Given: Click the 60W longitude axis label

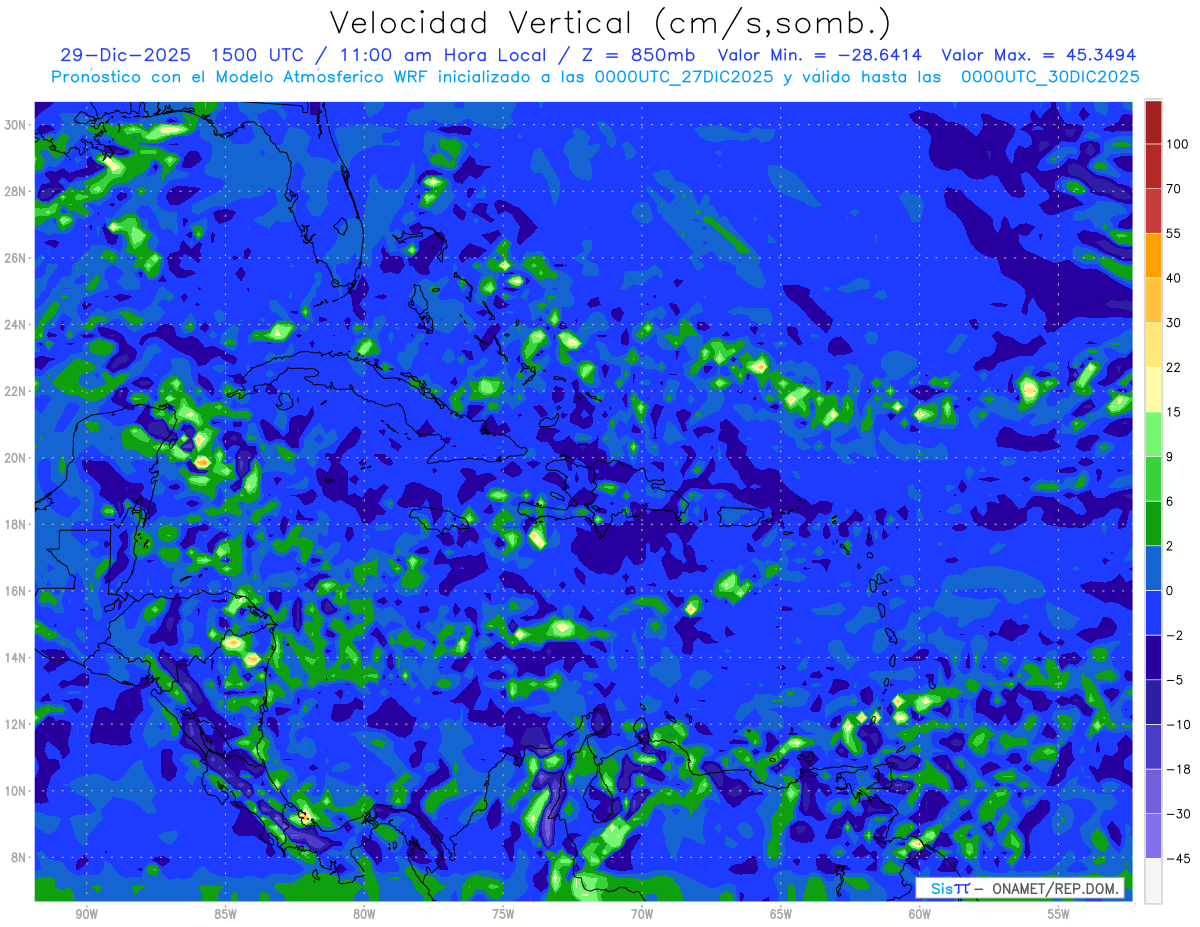Looking at the screenshot, I should point(920,914).
